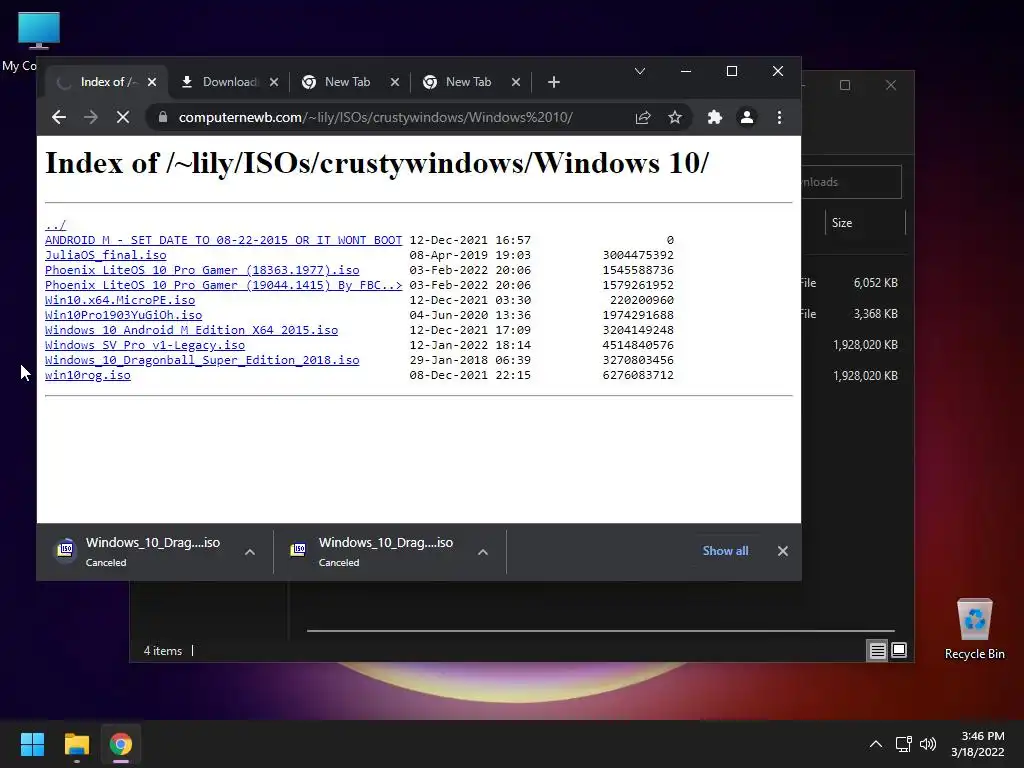Open Chrome from the taskbar
The height and width of the screenshot is (768, 1024).
point(121,744)
